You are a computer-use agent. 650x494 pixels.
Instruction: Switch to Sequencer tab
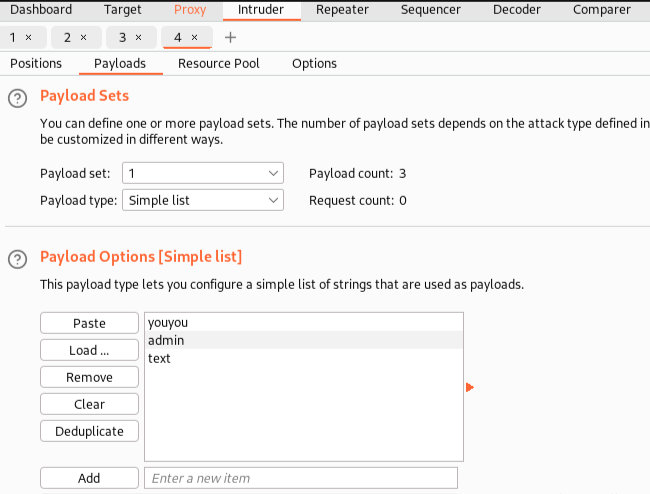pyautogui.click(x=431, y=10)
